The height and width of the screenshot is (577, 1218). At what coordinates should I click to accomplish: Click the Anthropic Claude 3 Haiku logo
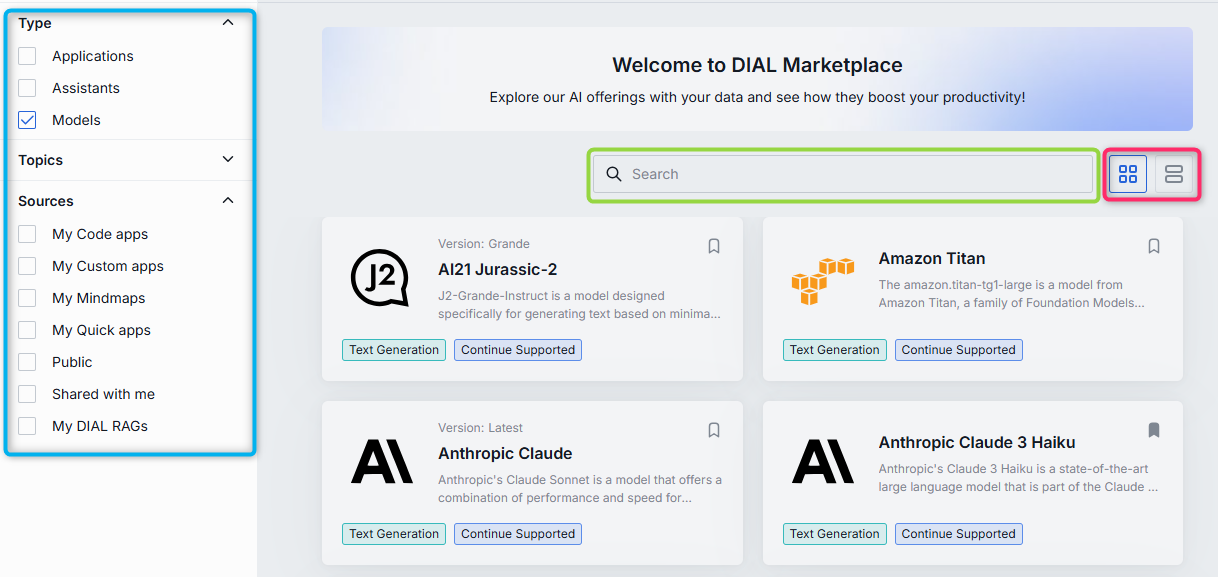pyautogui.click(x=823, y=462)
